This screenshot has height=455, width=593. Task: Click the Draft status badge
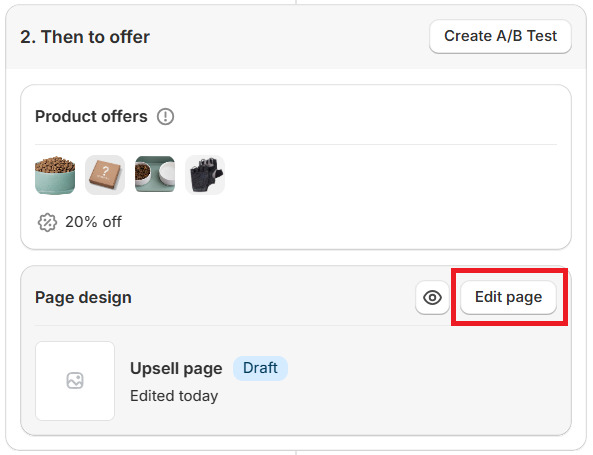[x=260, y=368]
